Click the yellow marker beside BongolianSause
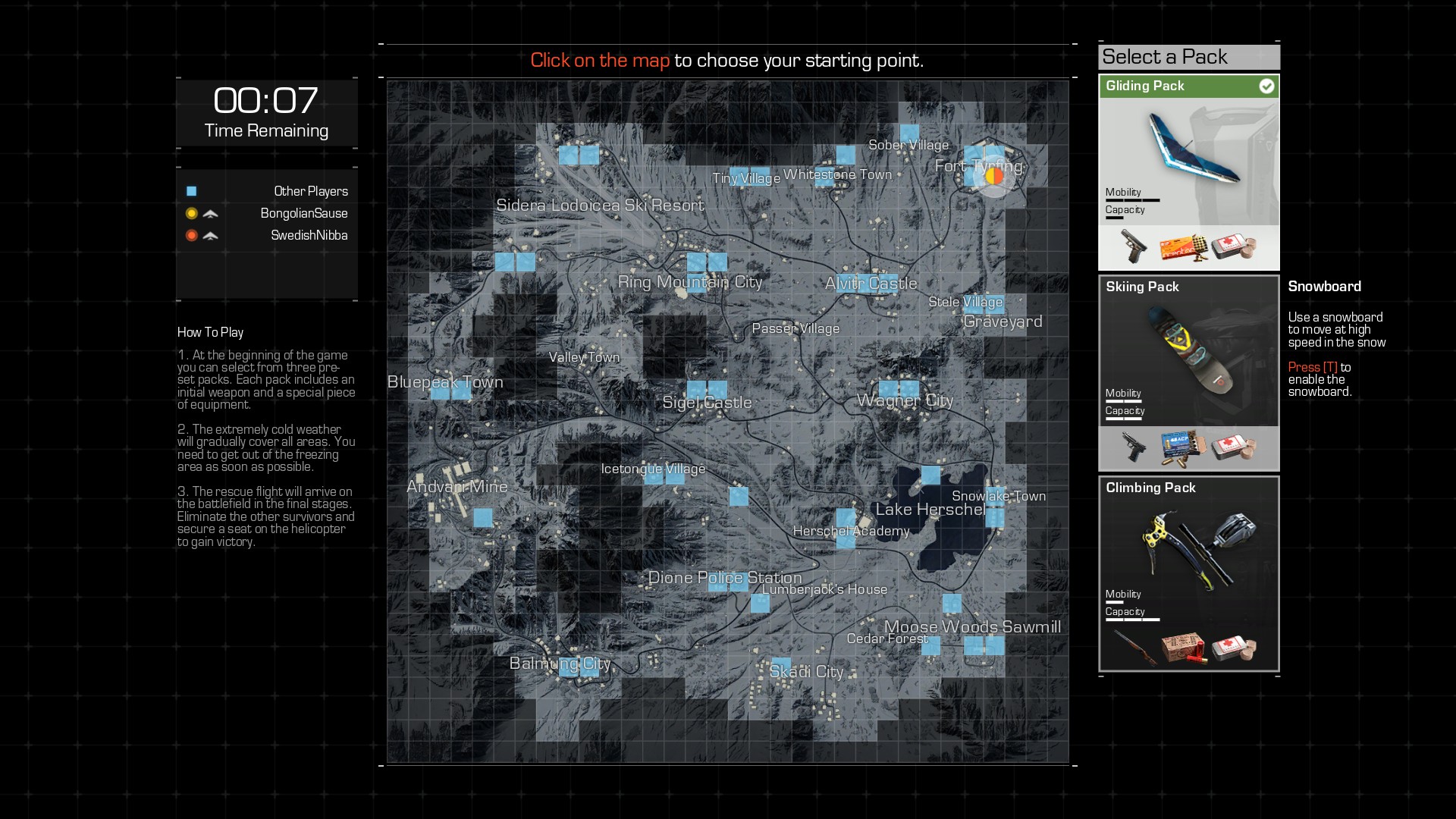Image resolution: width=1456 pixels, height=819 pixels. coord(192,214)
